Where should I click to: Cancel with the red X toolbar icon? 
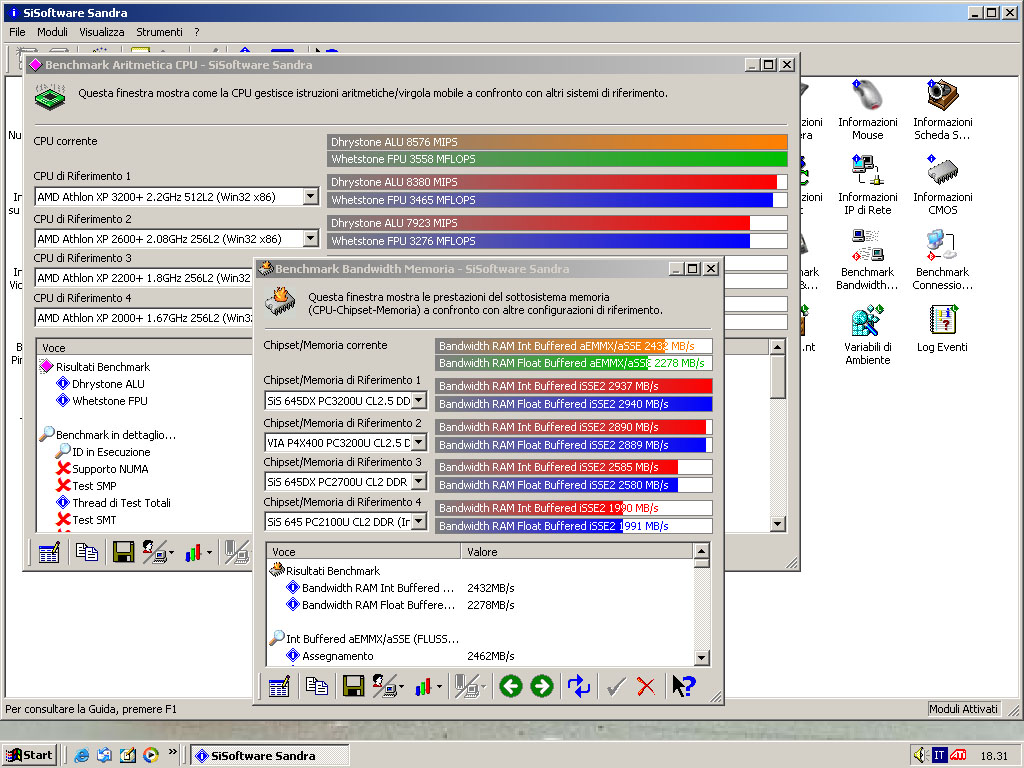646,686
